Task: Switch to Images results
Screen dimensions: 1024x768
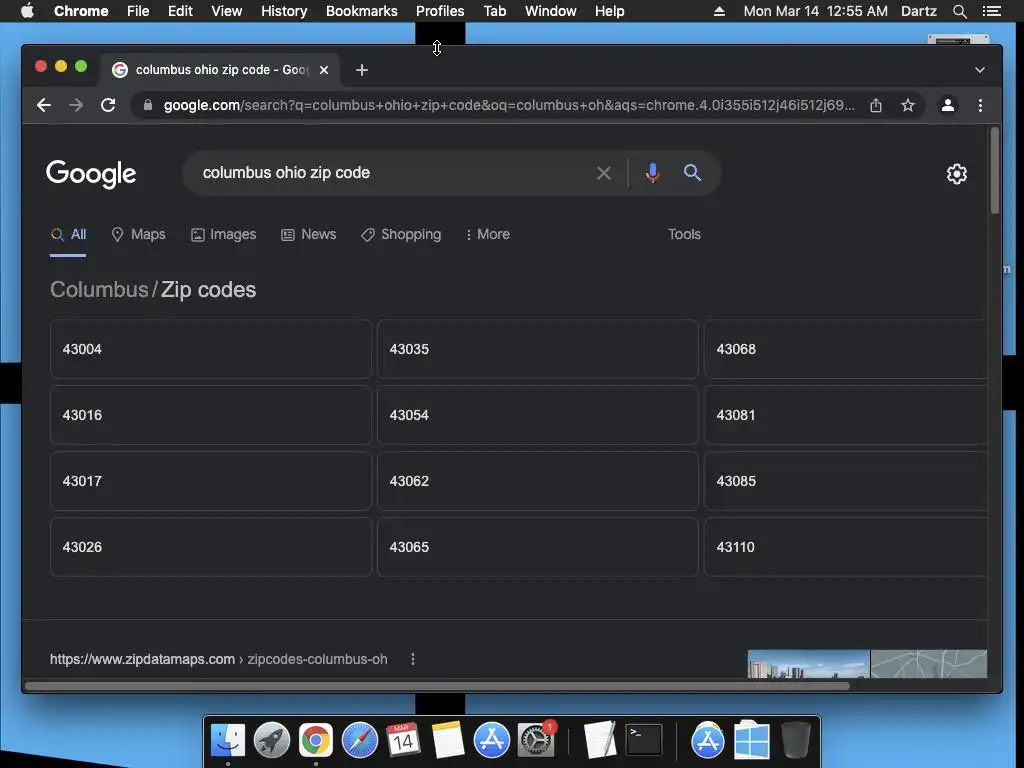Action: coord(223,234)
